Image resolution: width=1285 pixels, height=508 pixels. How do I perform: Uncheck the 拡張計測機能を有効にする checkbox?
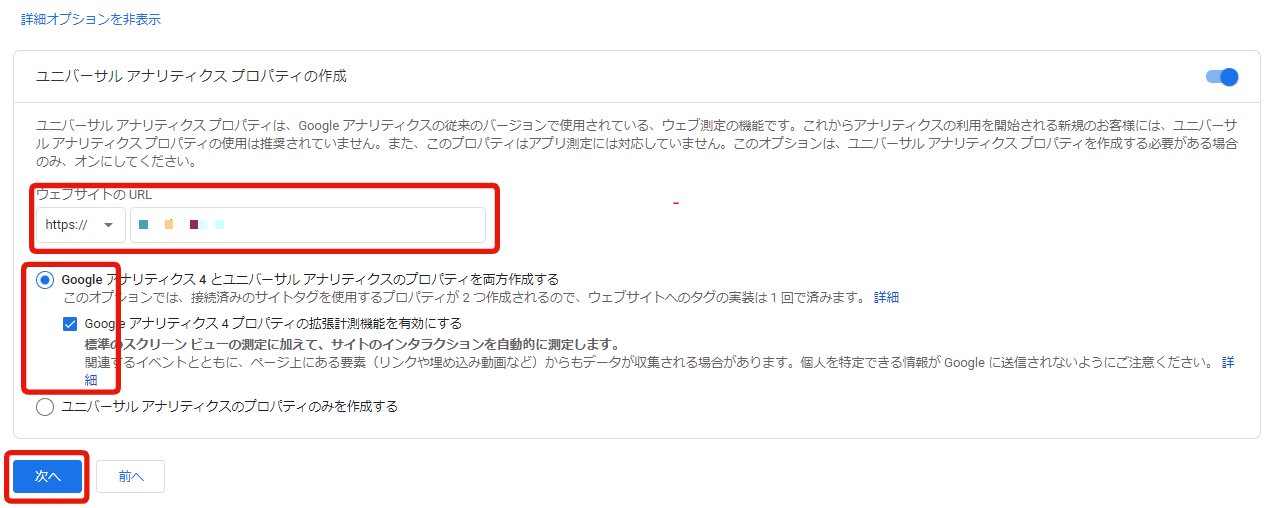click(70, 324)
